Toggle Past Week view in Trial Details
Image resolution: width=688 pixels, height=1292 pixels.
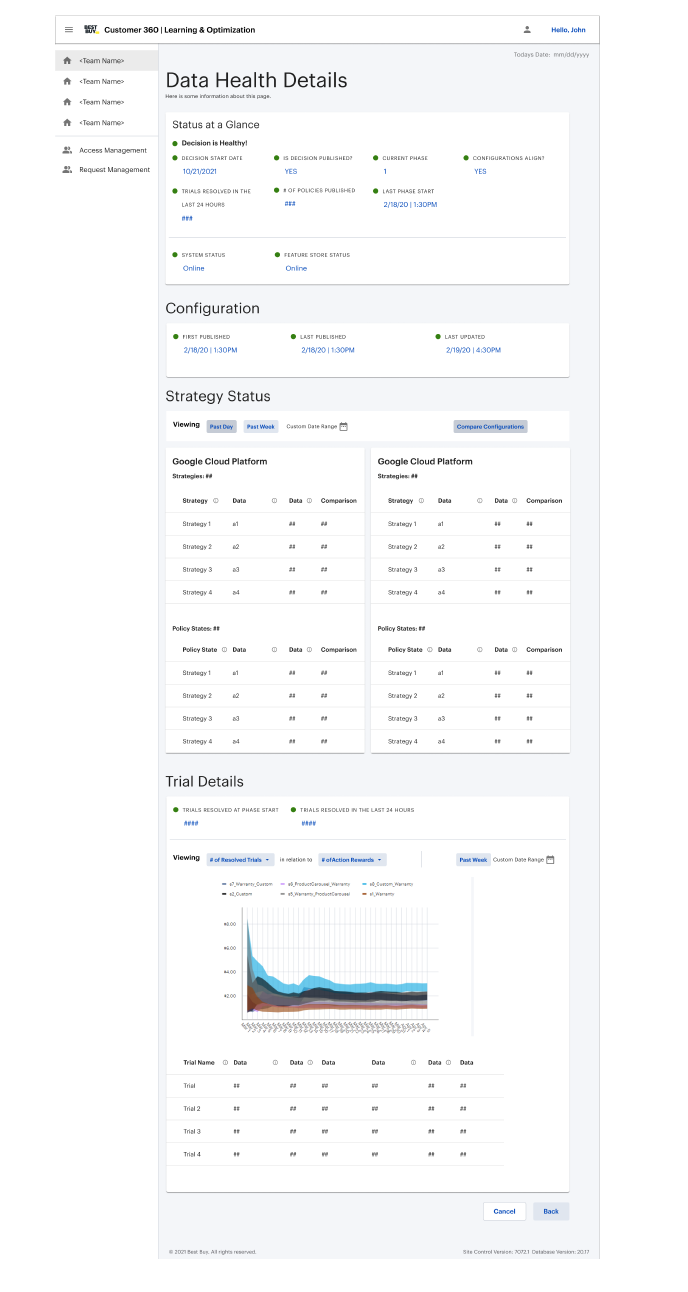coord(473,860)
